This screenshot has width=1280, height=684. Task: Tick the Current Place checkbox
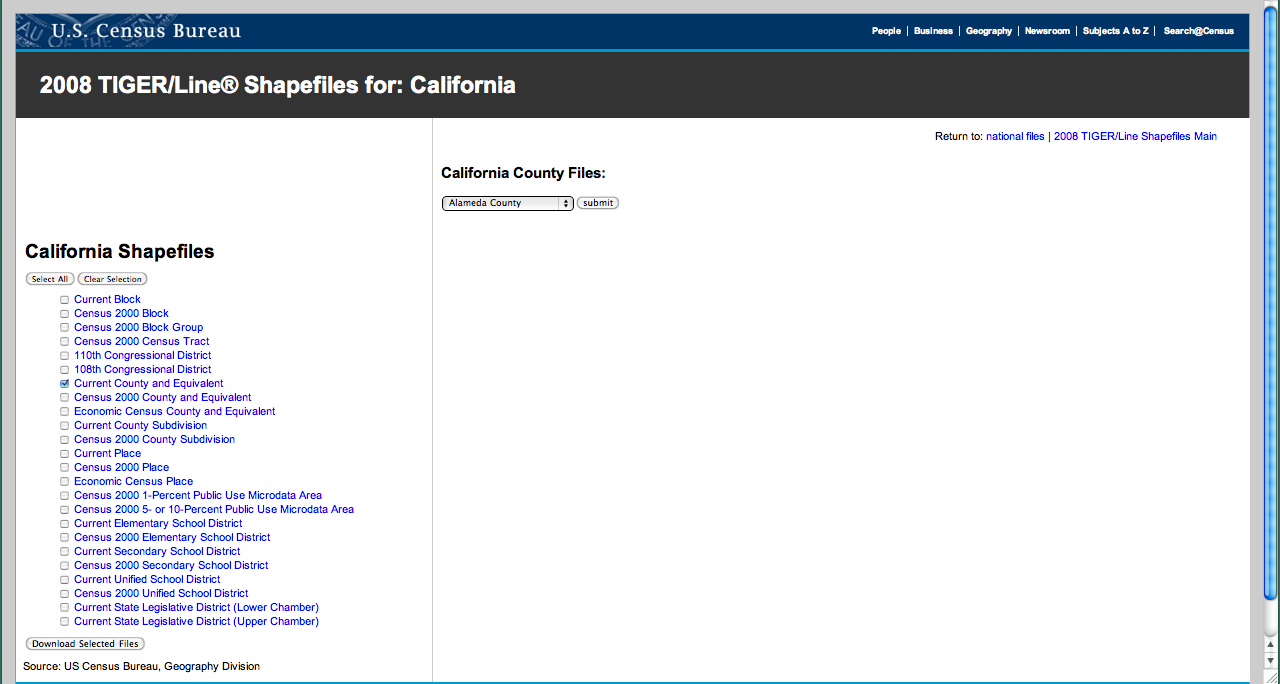[x=65, y=454]
